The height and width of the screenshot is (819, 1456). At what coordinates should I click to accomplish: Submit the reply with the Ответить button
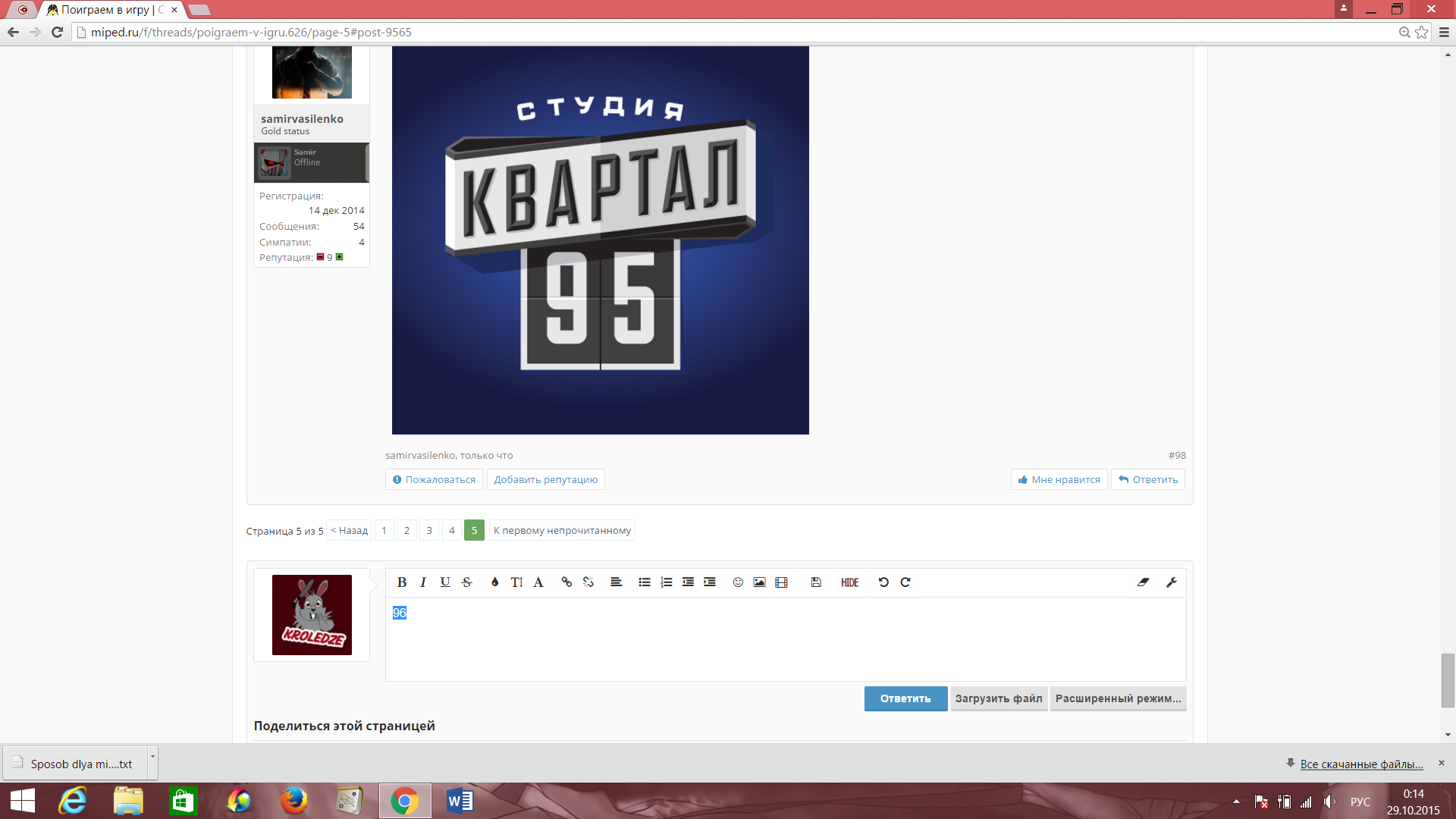[905, 698]
